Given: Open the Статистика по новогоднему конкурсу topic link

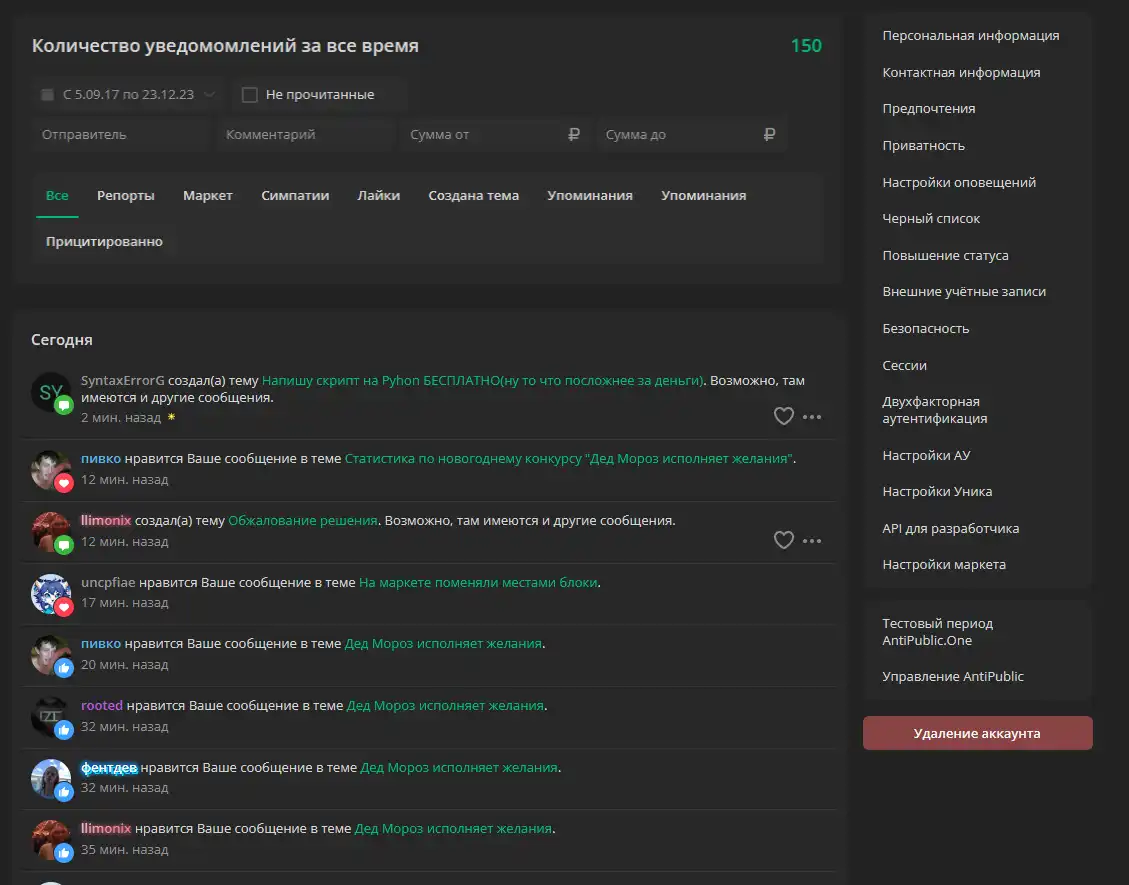Looking at the screenshot, I should click(x=569, y=458).
